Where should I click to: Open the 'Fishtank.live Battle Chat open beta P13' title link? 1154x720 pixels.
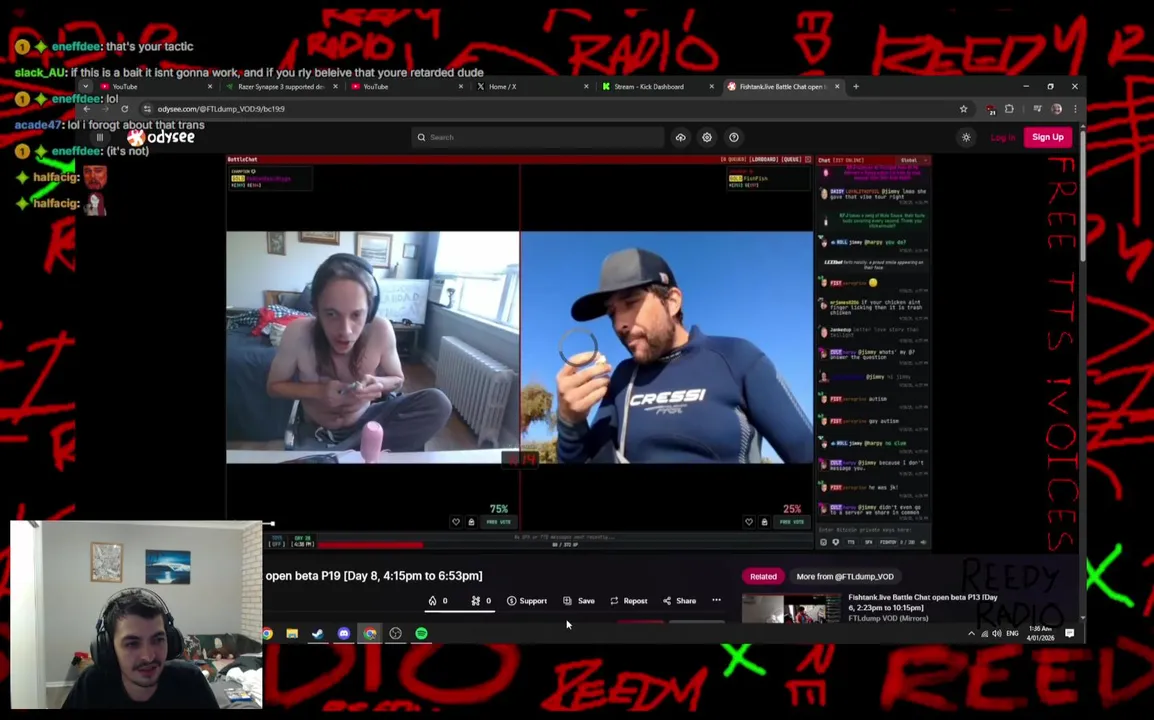tap(923, 602)
